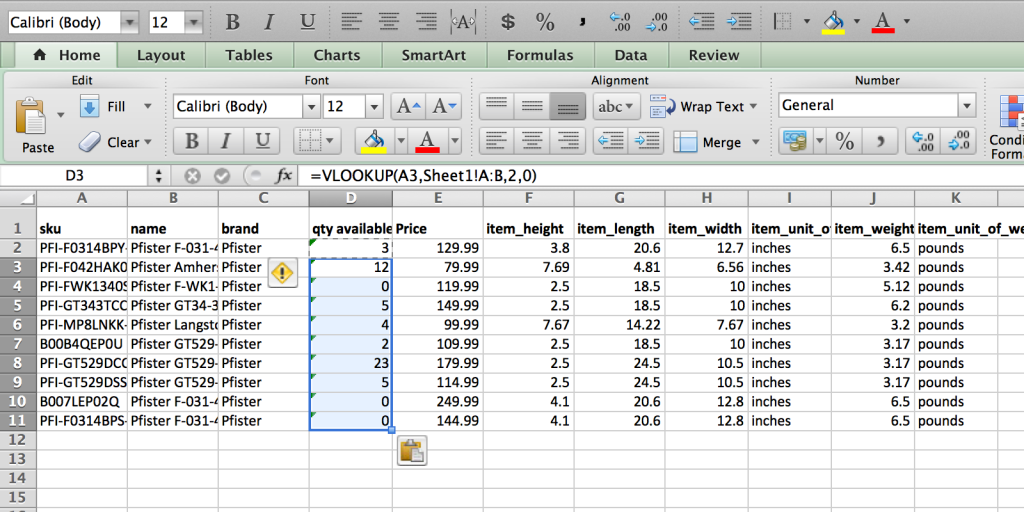Toggle Underline in the ribbon Font group
1024x512 pixels.
(262, 141)
